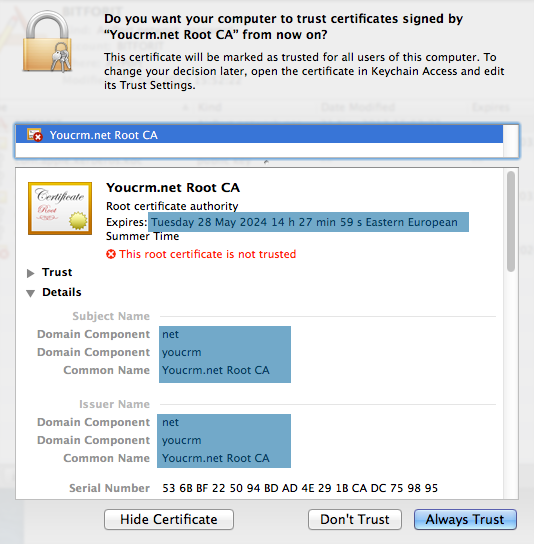534x544 pixels.
Task: Click the split pane resize handle
Action: pos(266,162)
